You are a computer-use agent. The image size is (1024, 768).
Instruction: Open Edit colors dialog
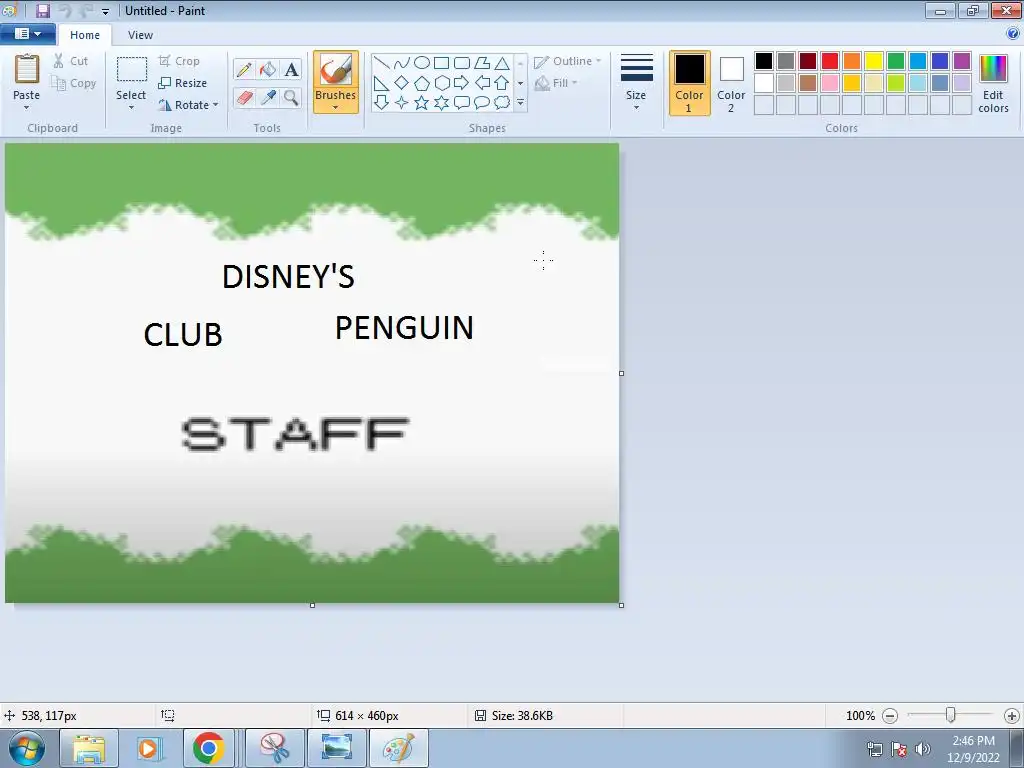point(993,83)
